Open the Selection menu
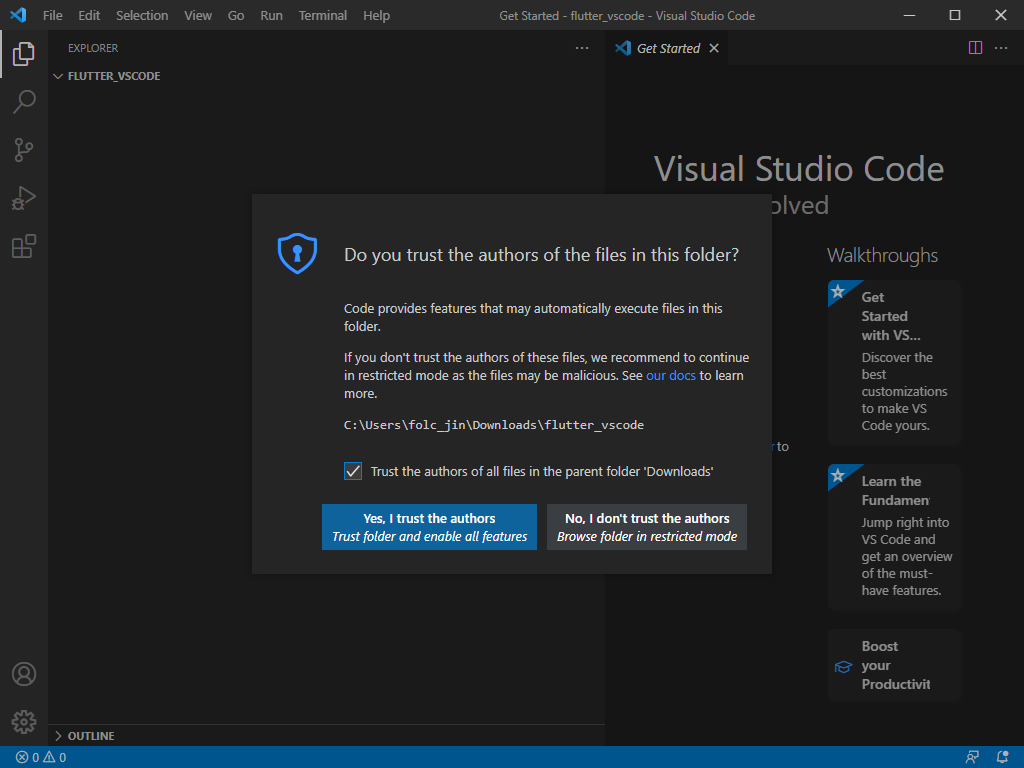The height and width of the screenshot is (768, 1024). tap(142, 15)
